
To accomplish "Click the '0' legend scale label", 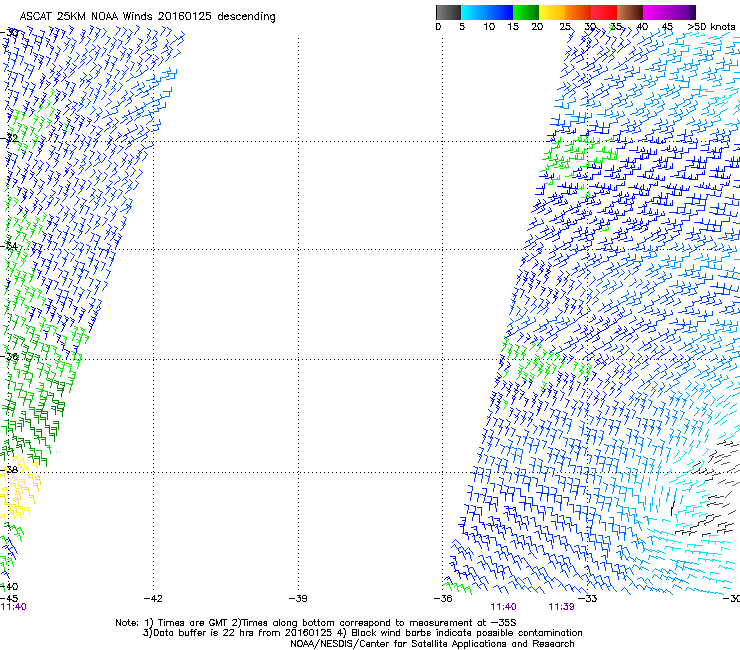I will click(438, 27).
